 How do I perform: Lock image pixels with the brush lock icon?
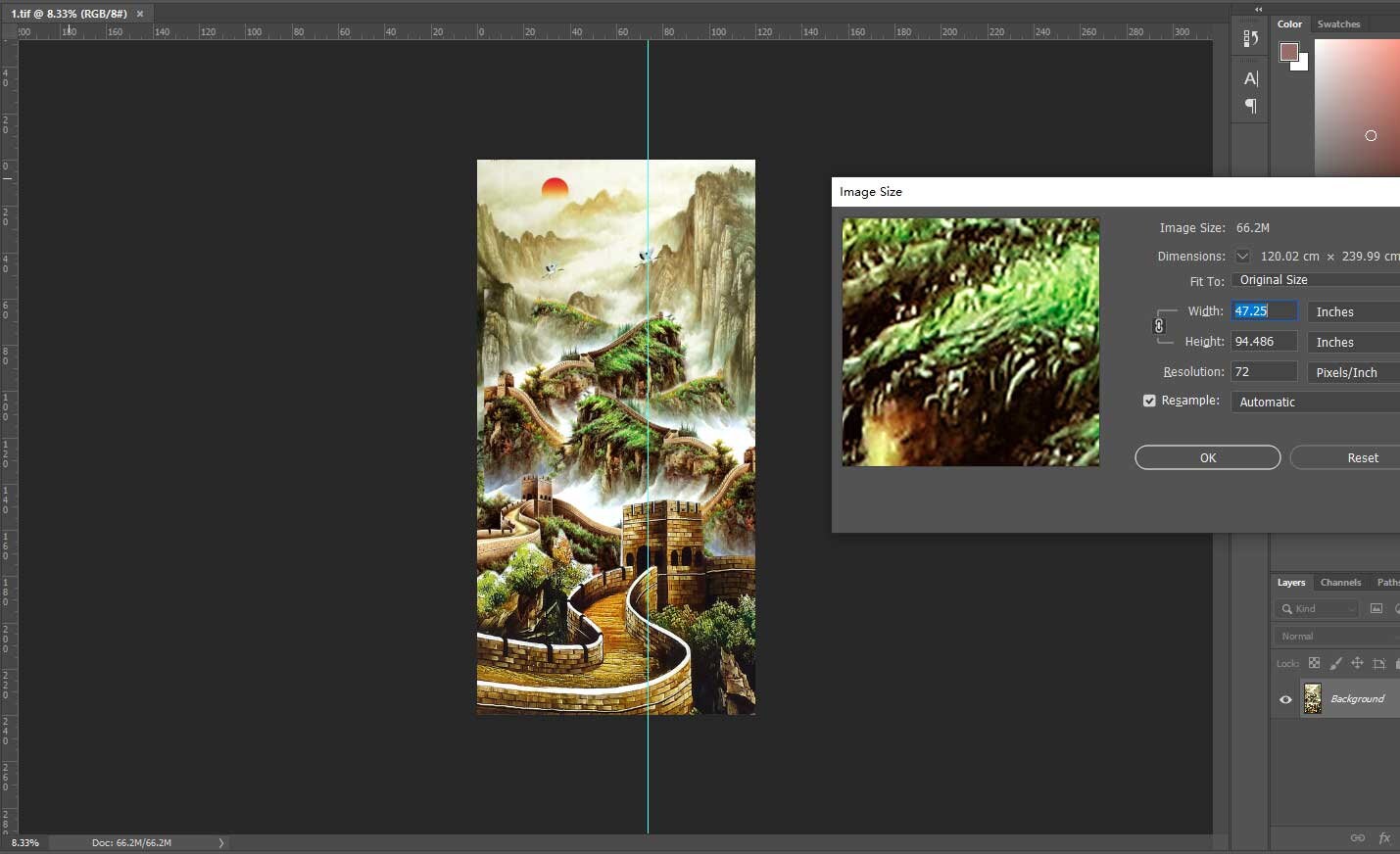pyautogui.click(x=1336, y=663)
